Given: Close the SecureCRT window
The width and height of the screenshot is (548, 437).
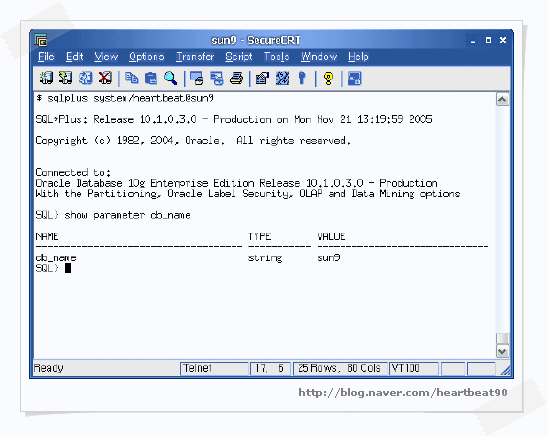Looking at the screenshot, I should coord(503,41).
